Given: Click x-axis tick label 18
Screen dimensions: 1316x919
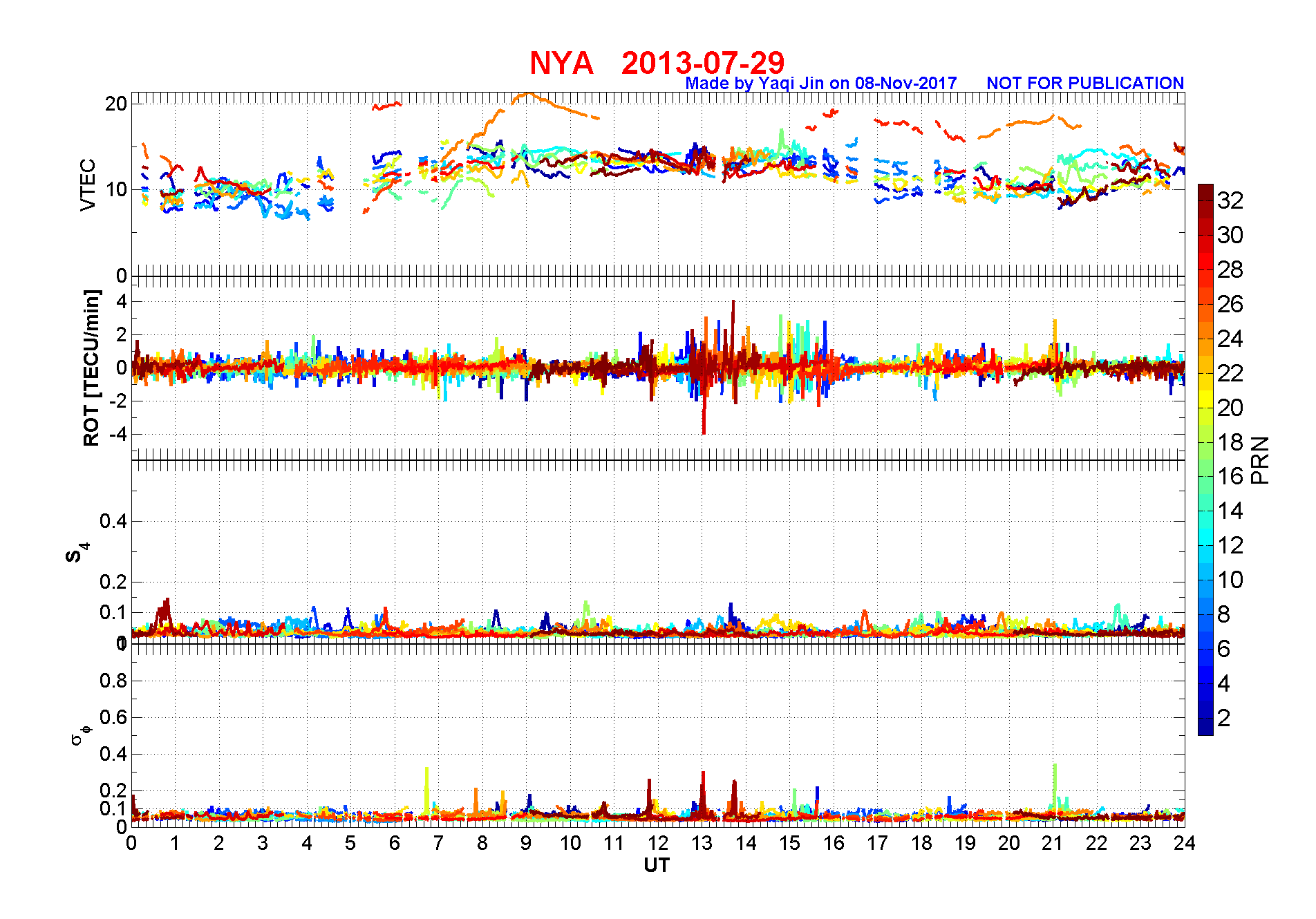Looking at the screenshot, I should 921,843.
